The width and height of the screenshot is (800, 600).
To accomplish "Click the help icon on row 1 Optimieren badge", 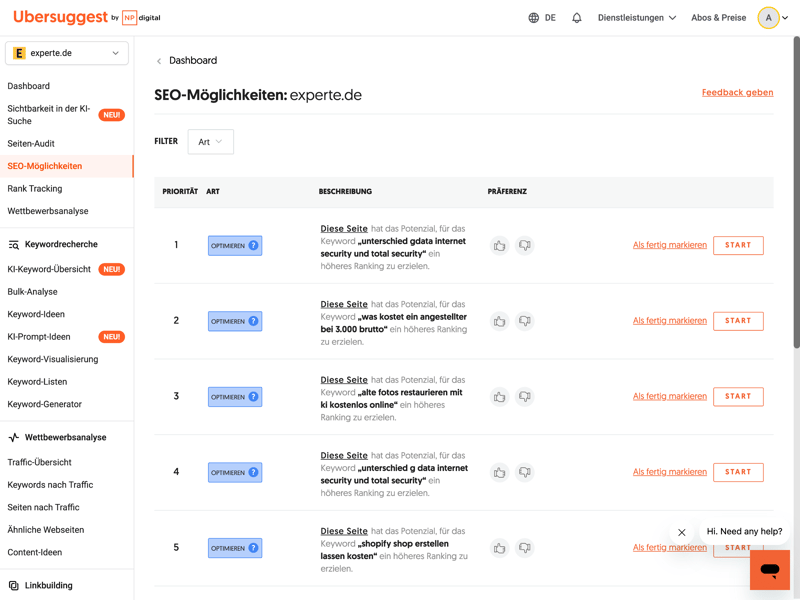I will point(254,246).
